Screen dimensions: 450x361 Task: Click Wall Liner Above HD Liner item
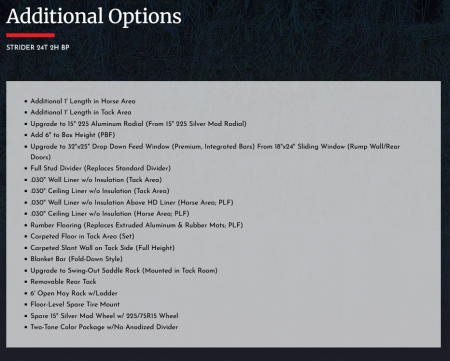(x=132, y=202)
